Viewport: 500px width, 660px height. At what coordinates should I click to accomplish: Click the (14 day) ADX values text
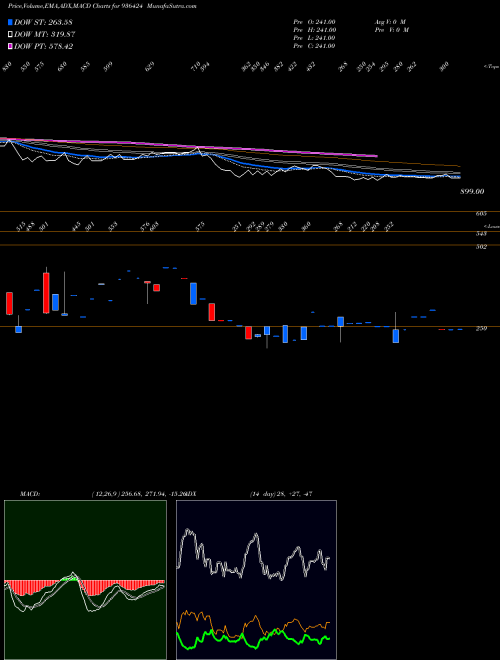[281, 494]
